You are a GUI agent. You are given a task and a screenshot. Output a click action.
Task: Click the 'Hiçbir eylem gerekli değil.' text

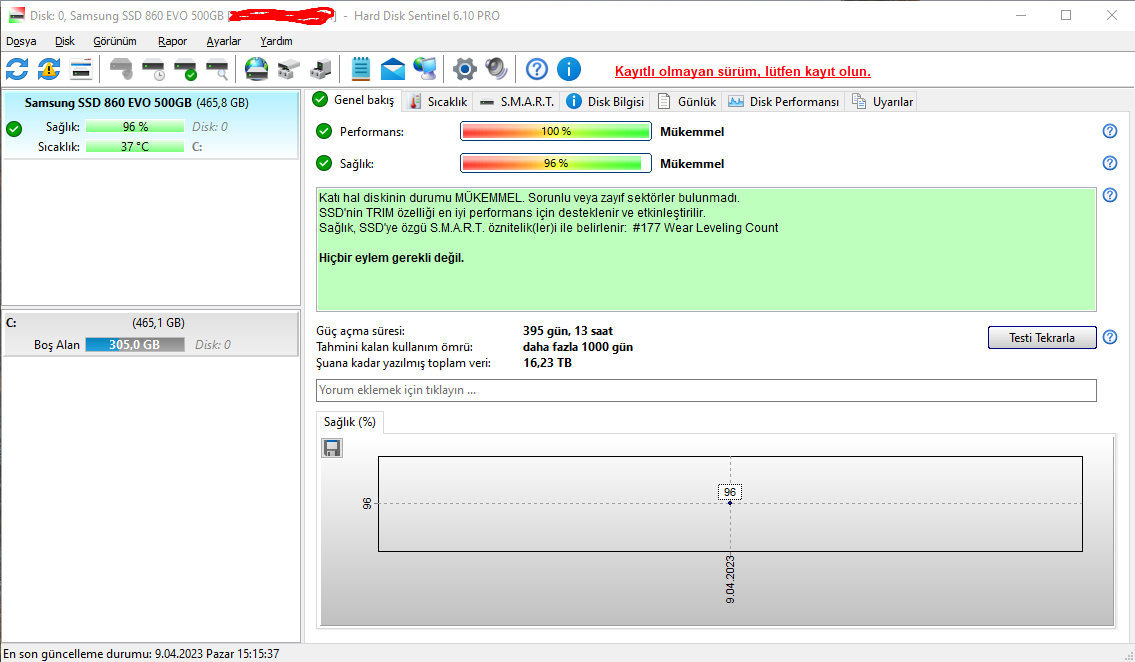click(391, 258)
